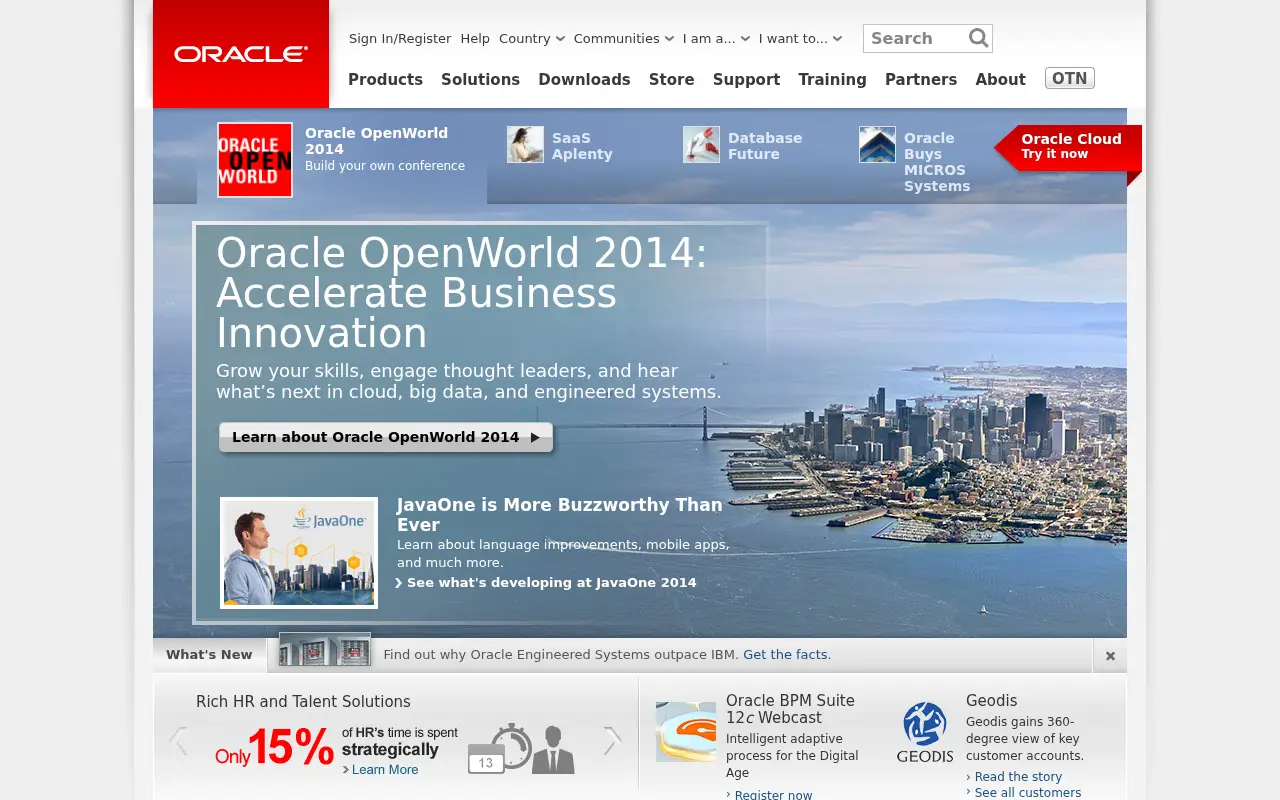Screen dimensions: 1280x800
Task: Select the SaaS Aplenty tab text
Action: tap(582, 146)
